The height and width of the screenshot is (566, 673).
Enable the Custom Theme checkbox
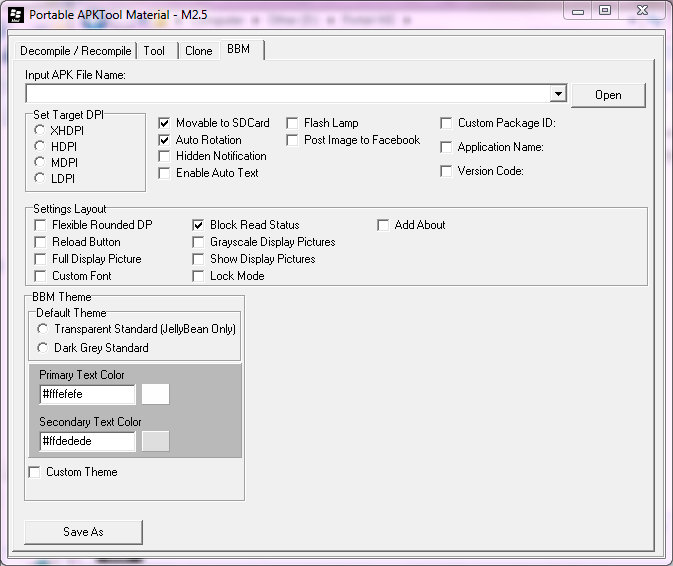click(x=34, y=472)
